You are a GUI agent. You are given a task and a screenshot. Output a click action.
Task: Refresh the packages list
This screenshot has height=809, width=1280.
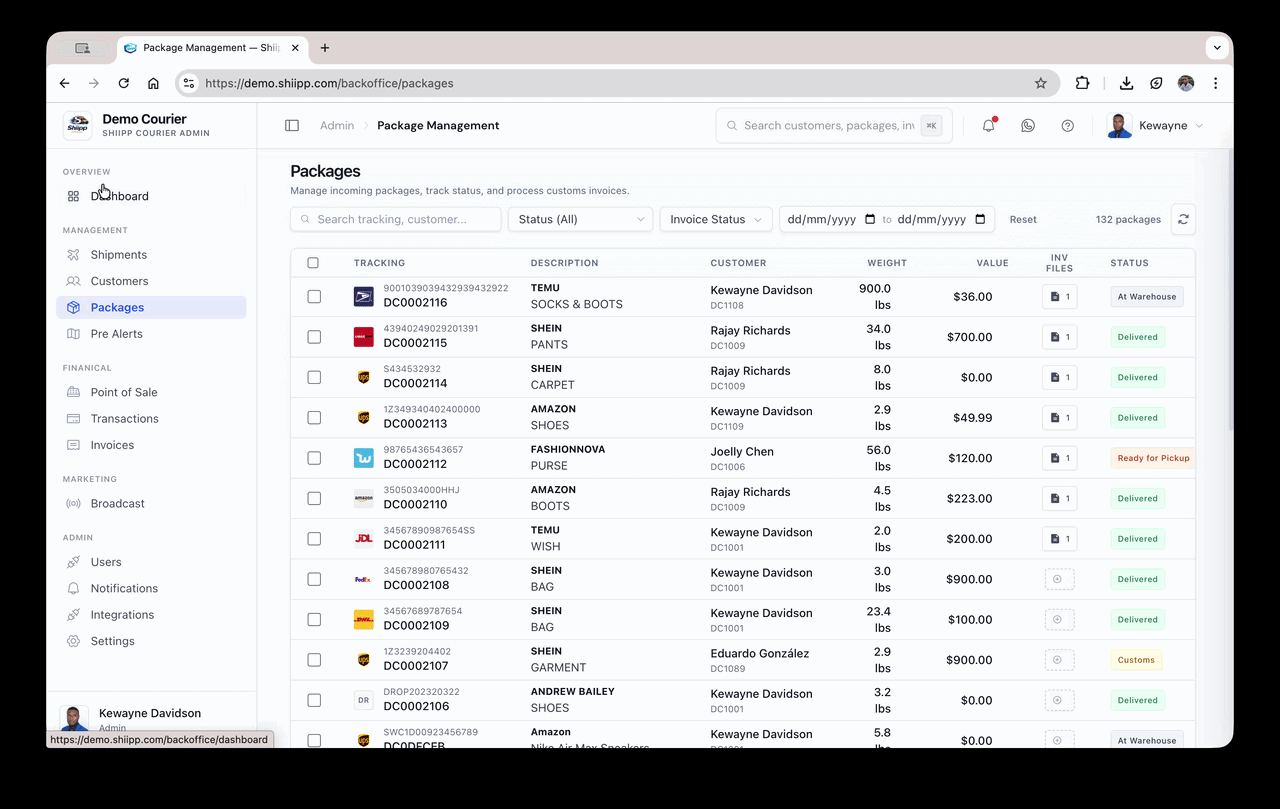pos(1183,219)
